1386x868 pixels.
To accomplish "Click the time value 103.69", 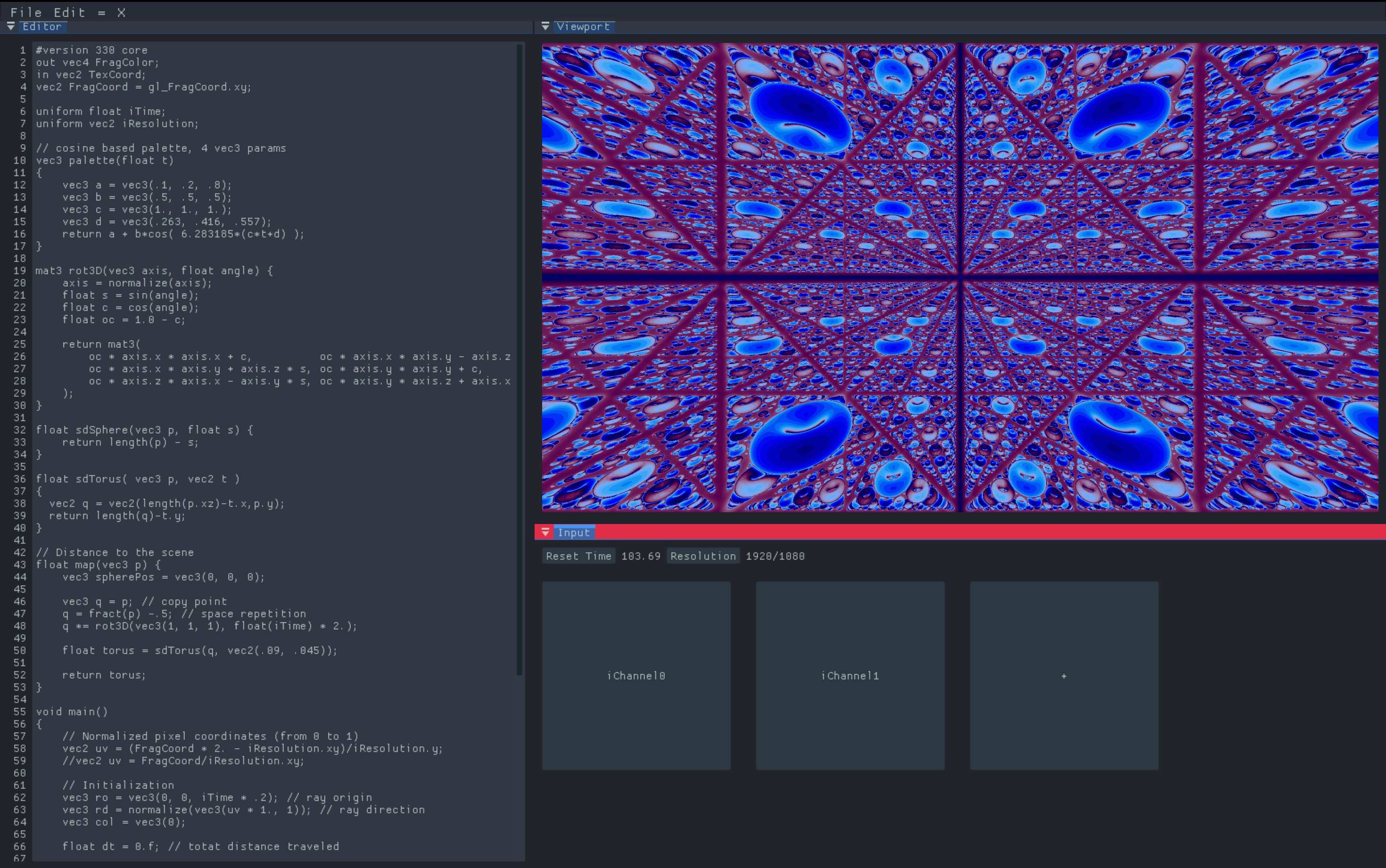I will coord(640,556).
